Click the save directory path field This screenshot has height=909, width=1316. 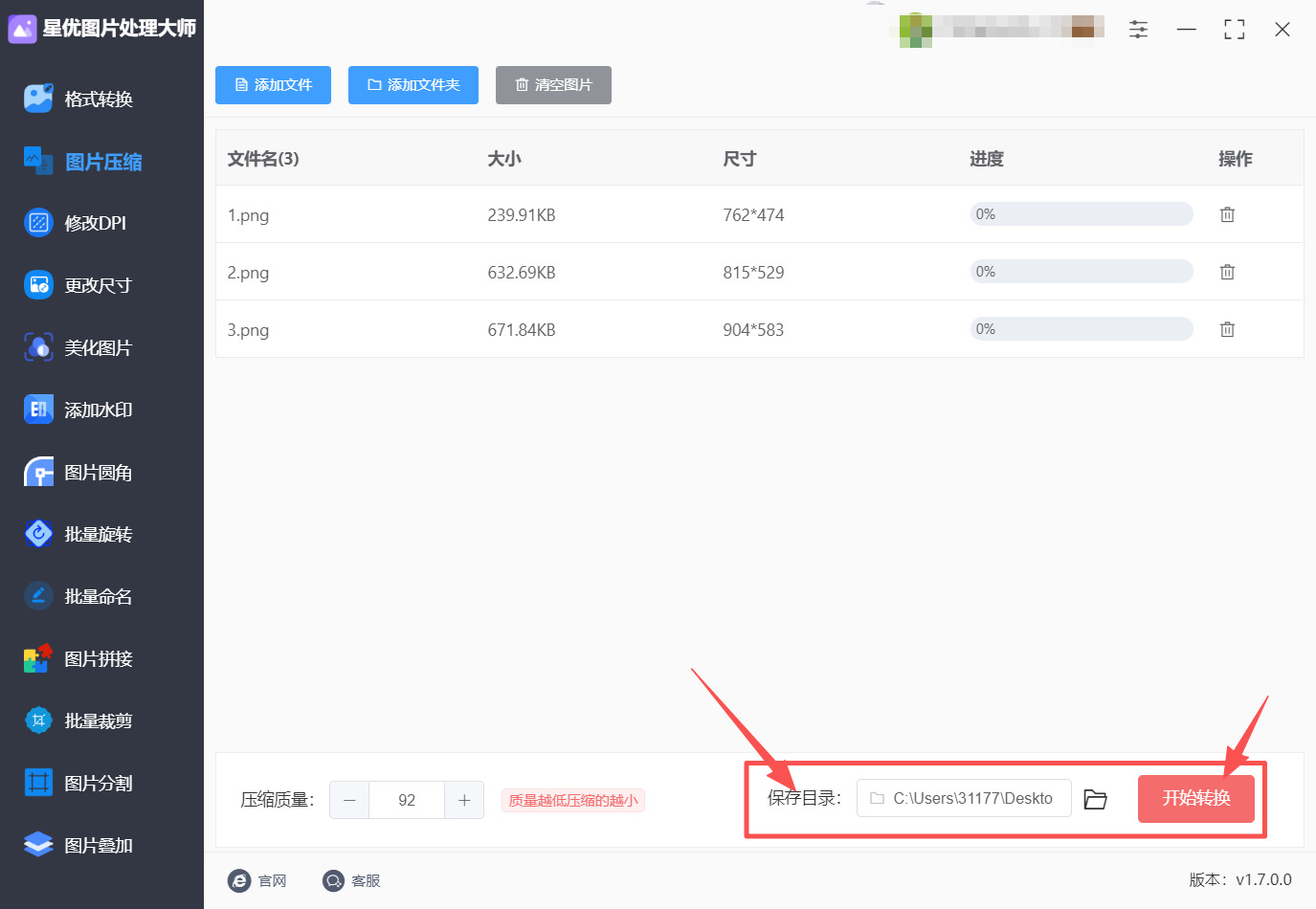tap(964, 798)
